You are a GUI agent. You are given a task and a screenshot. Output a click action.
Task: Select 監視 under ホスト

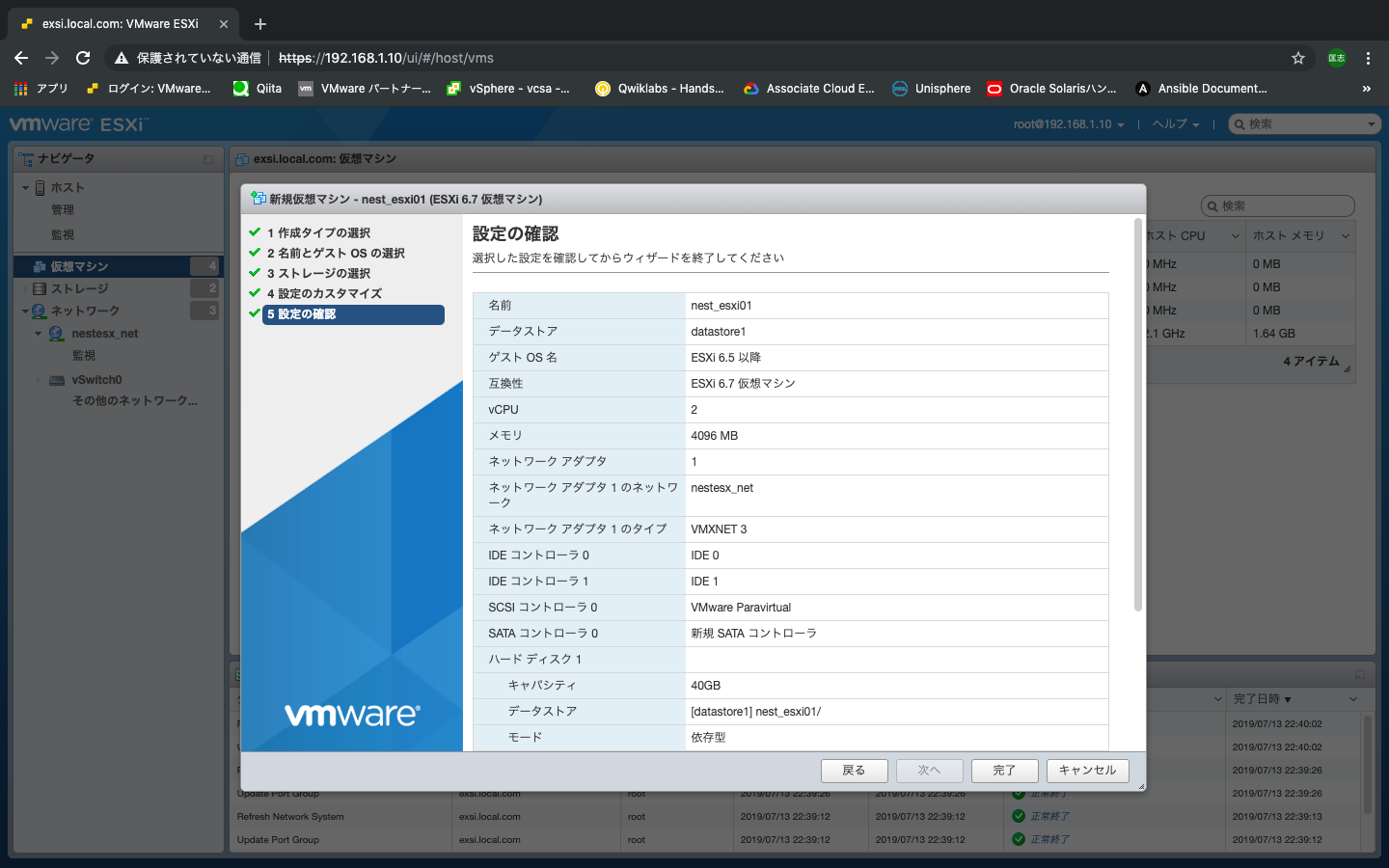[63, 234]
